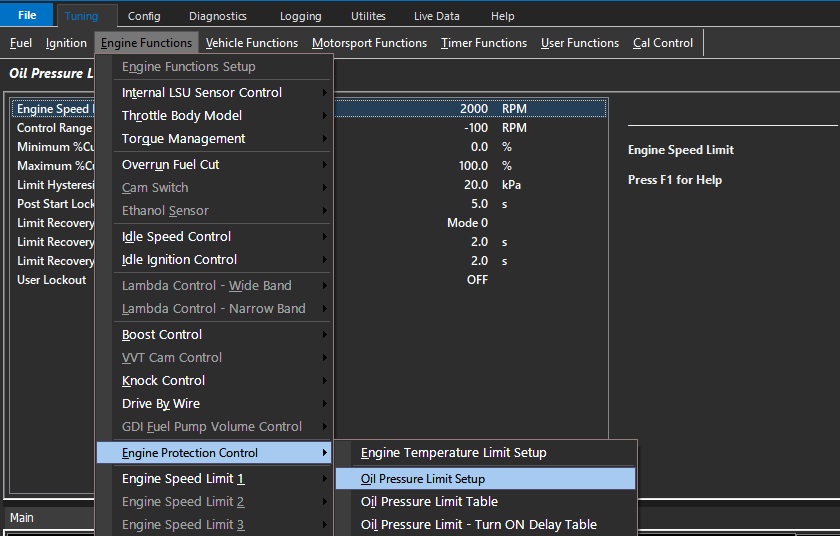Select Oil Pressure Limit Setup
Viewport: 840px width, 536px height.
coord(423,479)
